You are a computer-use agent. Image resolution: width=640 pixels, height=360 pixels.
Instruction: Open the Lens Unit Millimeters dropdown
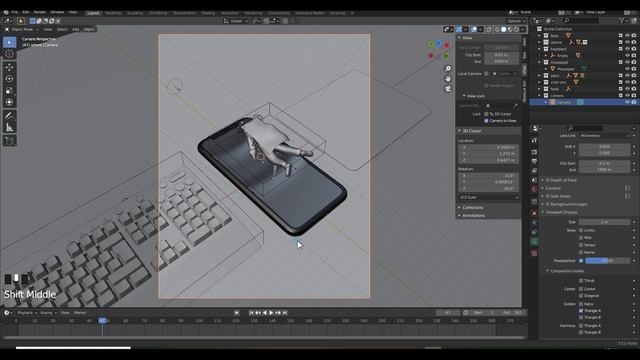605,136
